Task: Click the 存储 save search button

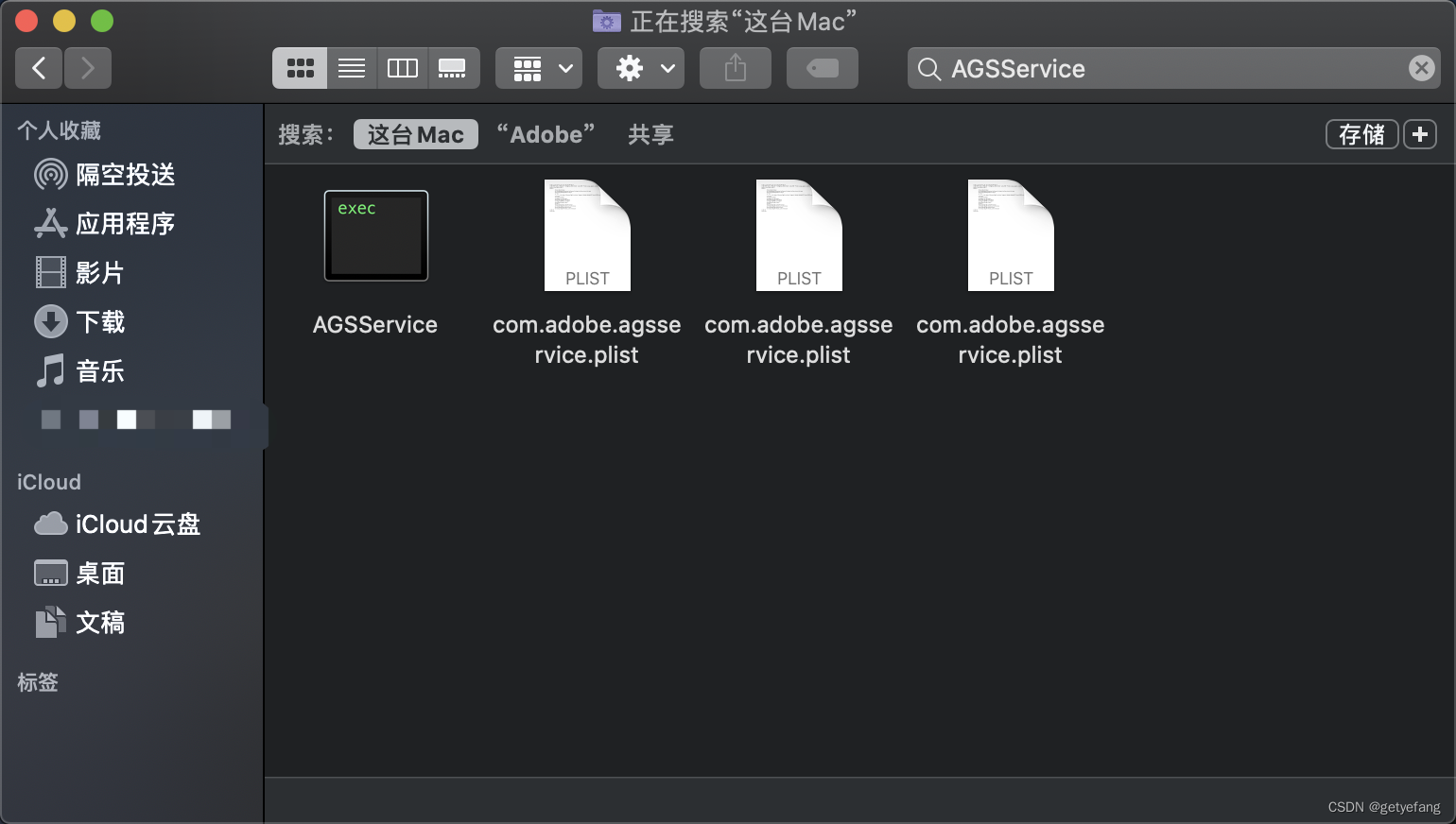Action: pos(1361,134)
